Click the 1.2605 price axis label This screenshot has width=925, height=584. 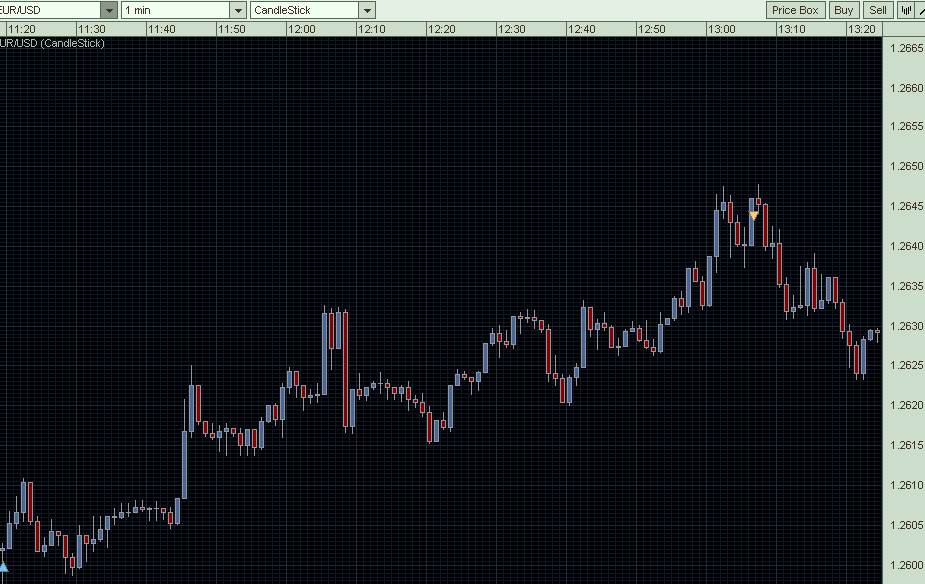pyautogui.click(x=906, y=525)
